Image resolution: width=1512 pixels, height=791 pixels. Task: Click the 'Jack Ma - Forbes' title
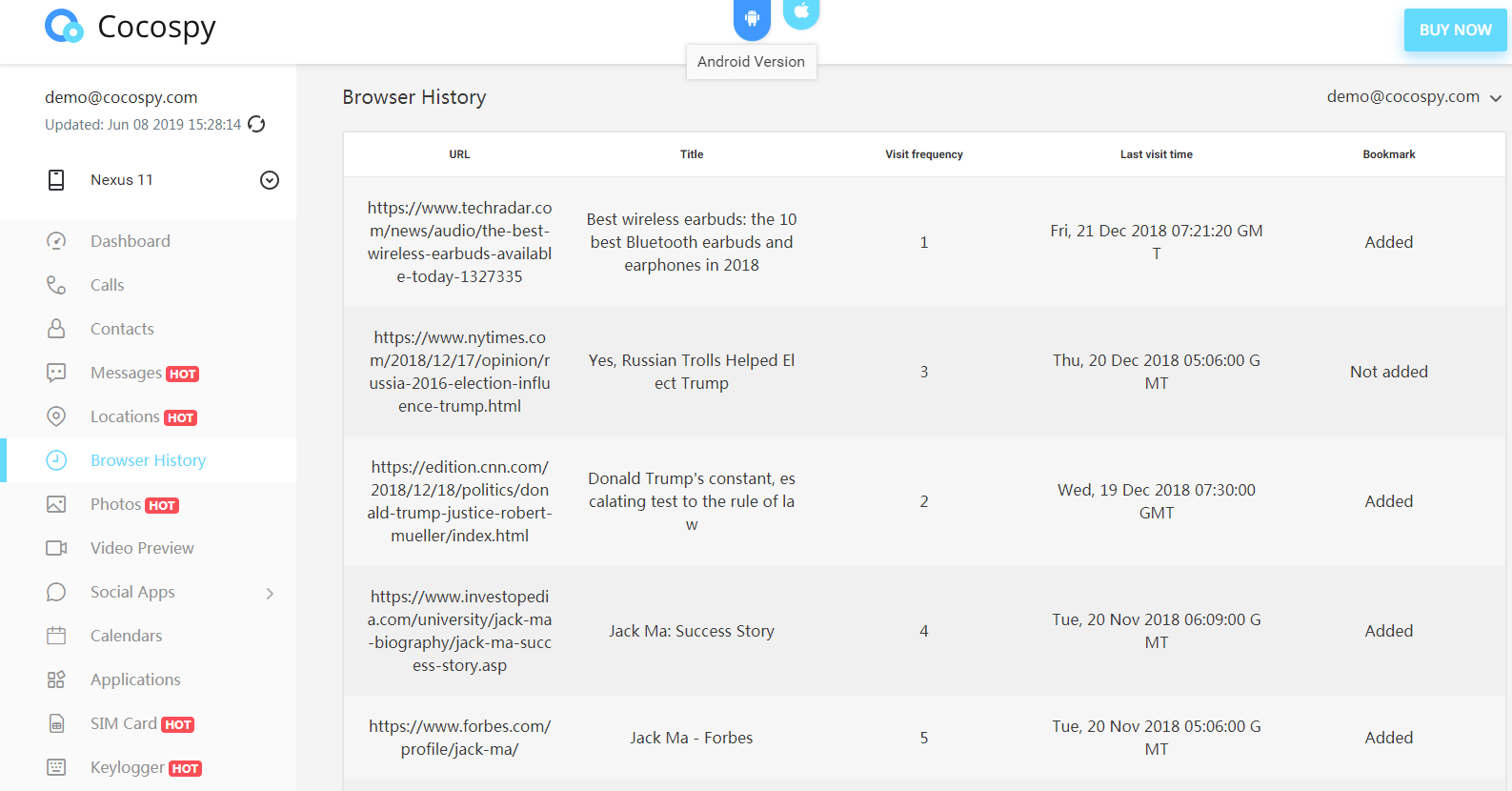(692, 738)
